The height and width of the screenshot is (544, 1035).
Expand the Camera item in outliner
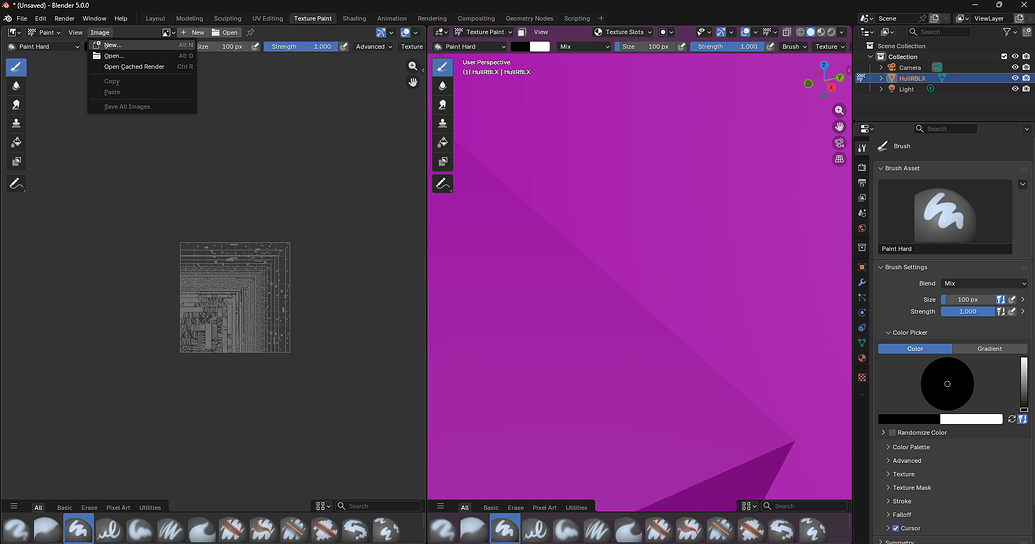click(881, 67)
